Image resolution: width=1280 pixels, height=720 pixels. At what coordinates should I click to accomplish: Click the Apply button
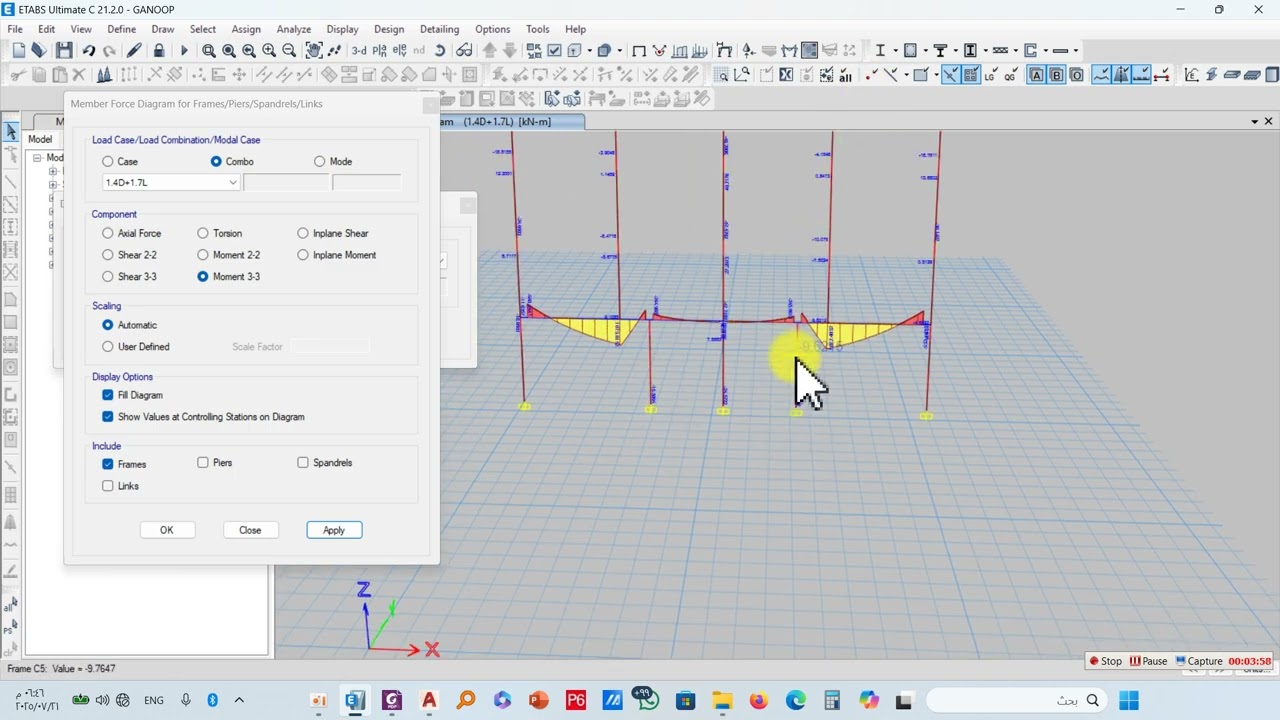click(334, 530)
